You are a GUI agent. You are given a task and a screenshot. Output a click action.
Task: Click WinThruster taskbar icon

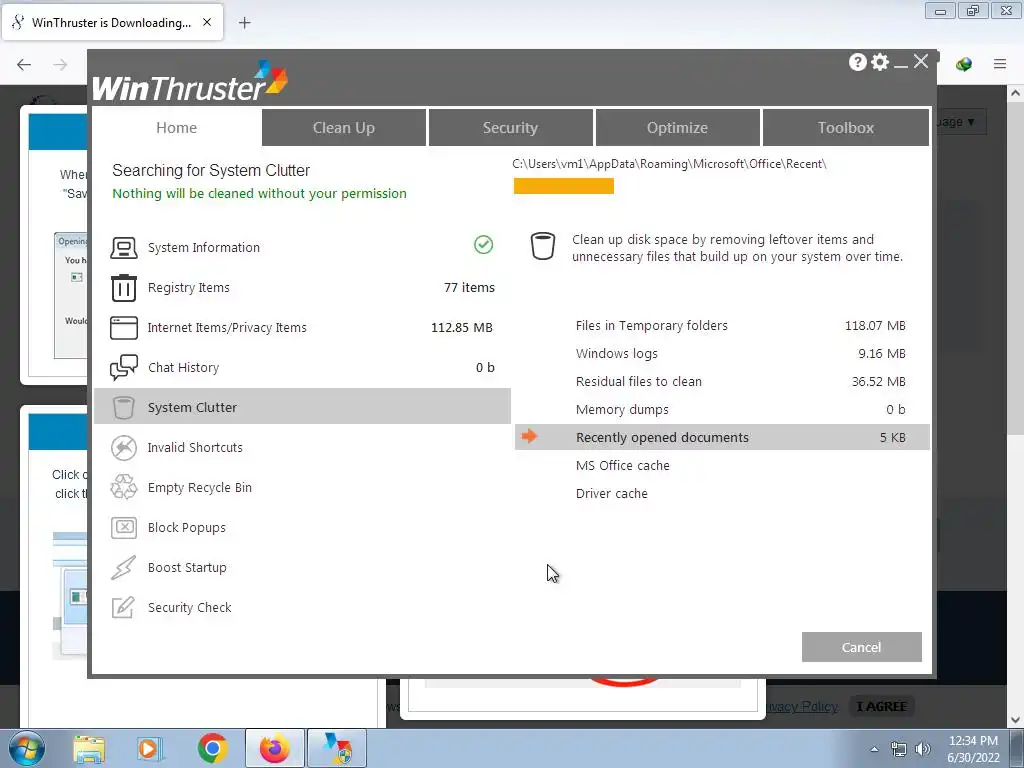coord(337,748)
